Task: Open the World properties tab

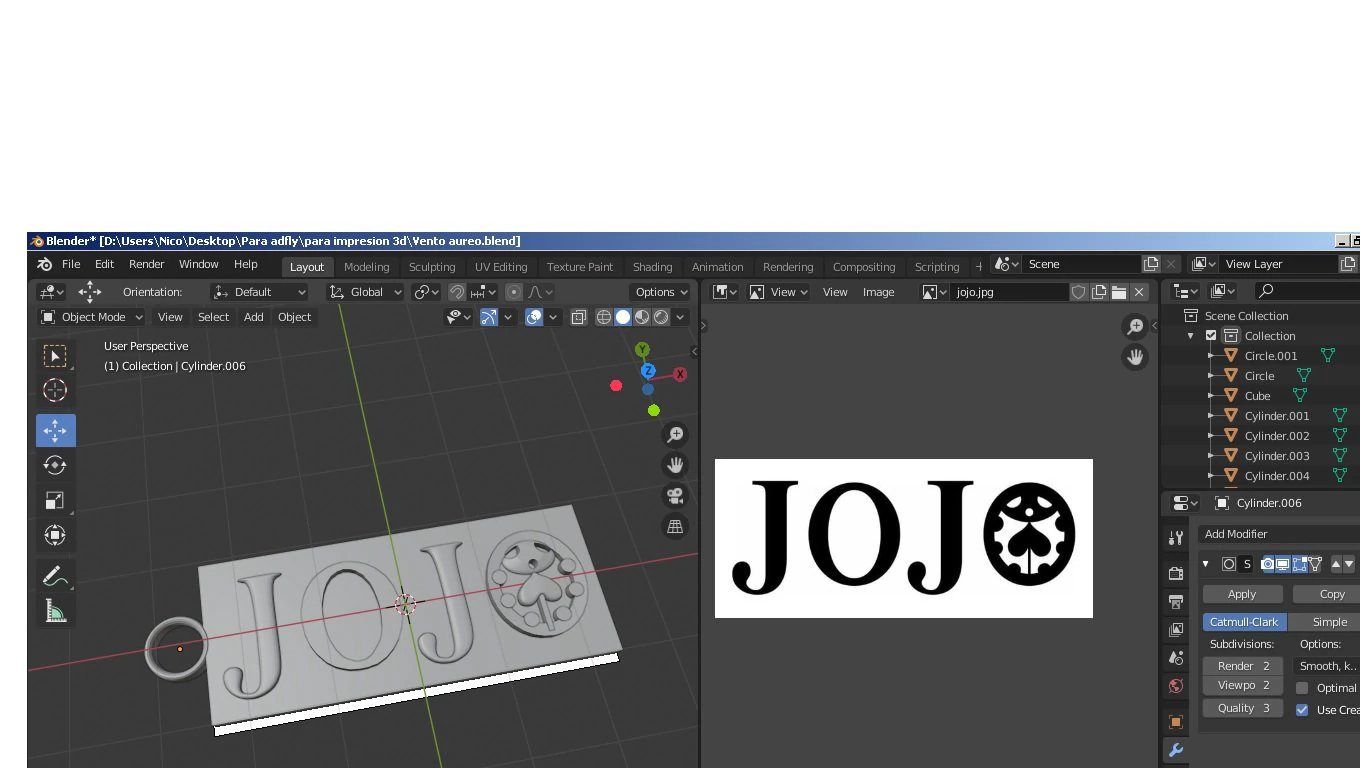Action: [x=1176, y=686]
